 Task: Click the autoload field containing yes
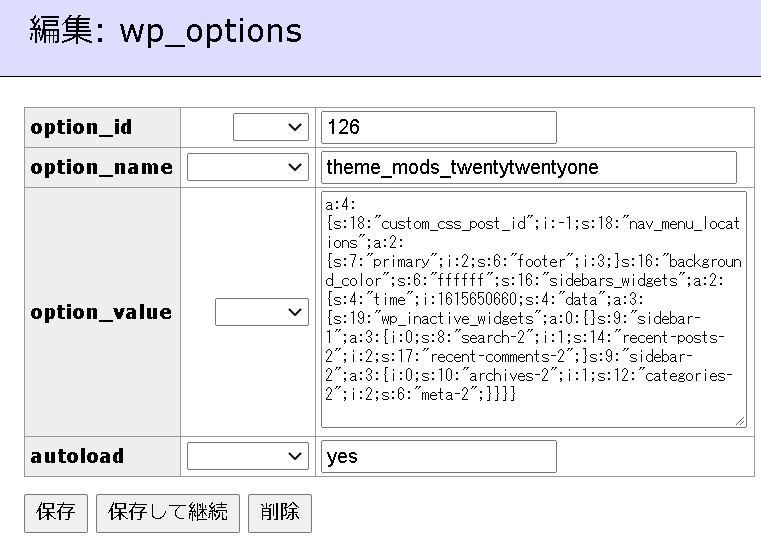coord(438,456)
